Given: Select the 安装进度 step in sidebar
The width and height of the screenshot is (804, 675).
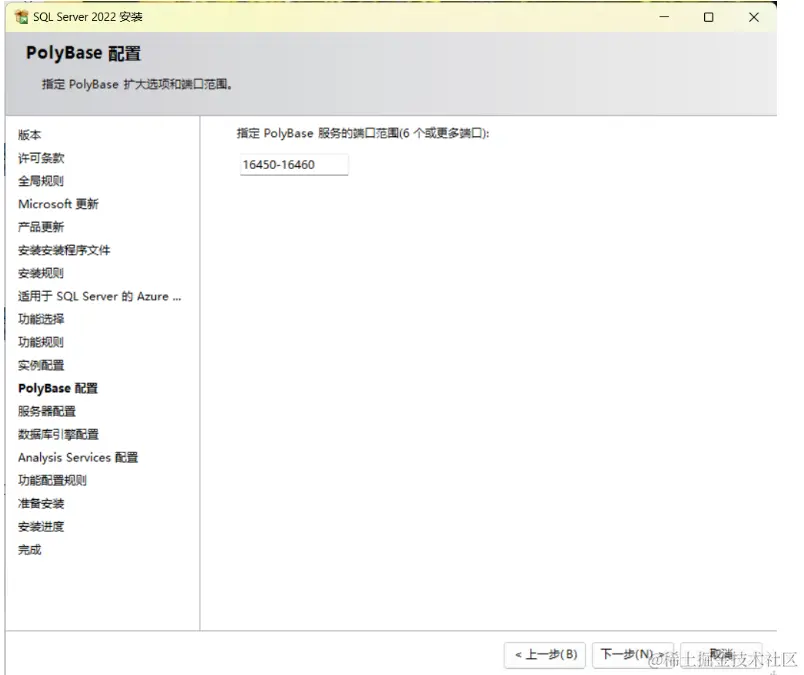Looking at the screenshot, I should pos(41,527).
